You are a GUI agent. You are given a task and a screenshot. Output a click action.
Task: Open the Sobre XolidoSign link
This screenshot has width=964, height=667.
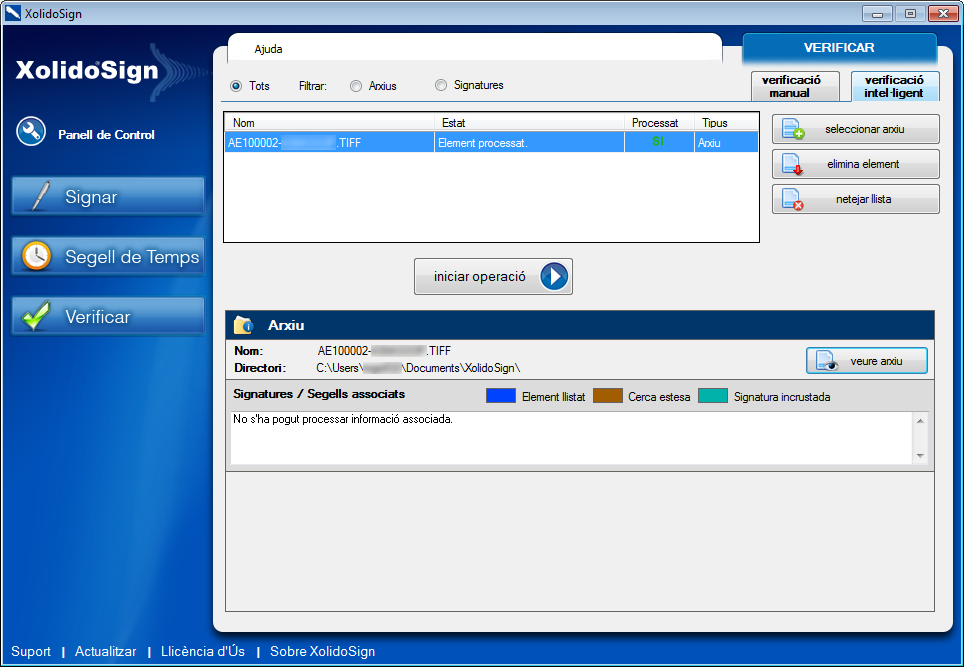tap(323, 652)
